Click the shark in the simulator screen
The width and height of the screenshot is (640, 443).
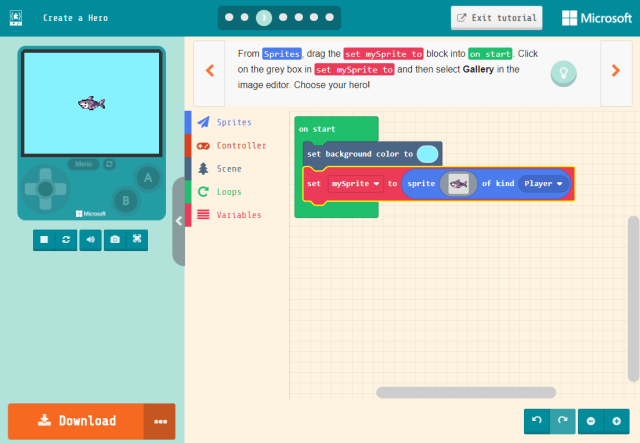pyautogui.click(x=92, y=103)
